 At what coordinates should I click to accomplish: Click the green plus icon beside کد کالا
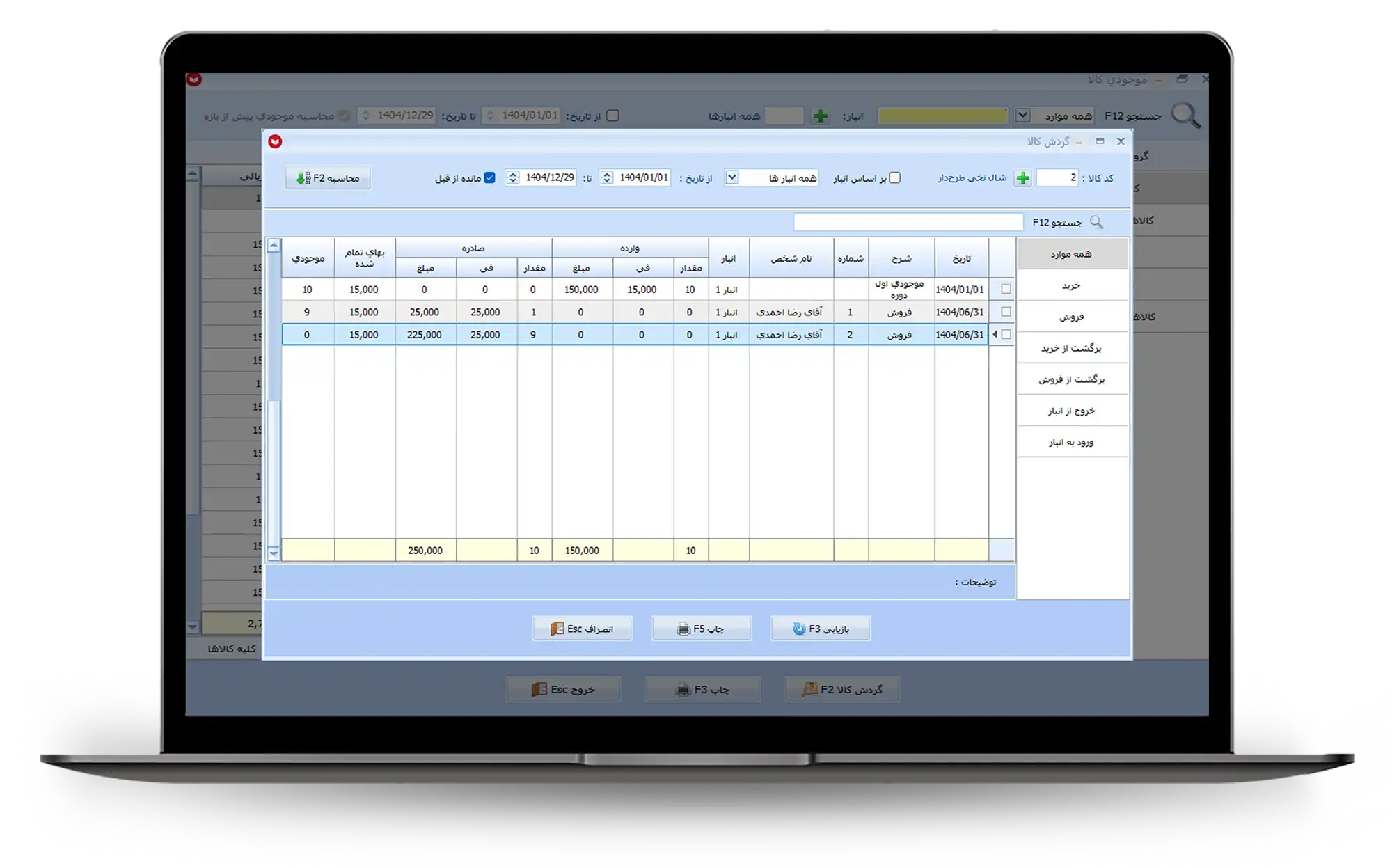(x=1022, y=178)
